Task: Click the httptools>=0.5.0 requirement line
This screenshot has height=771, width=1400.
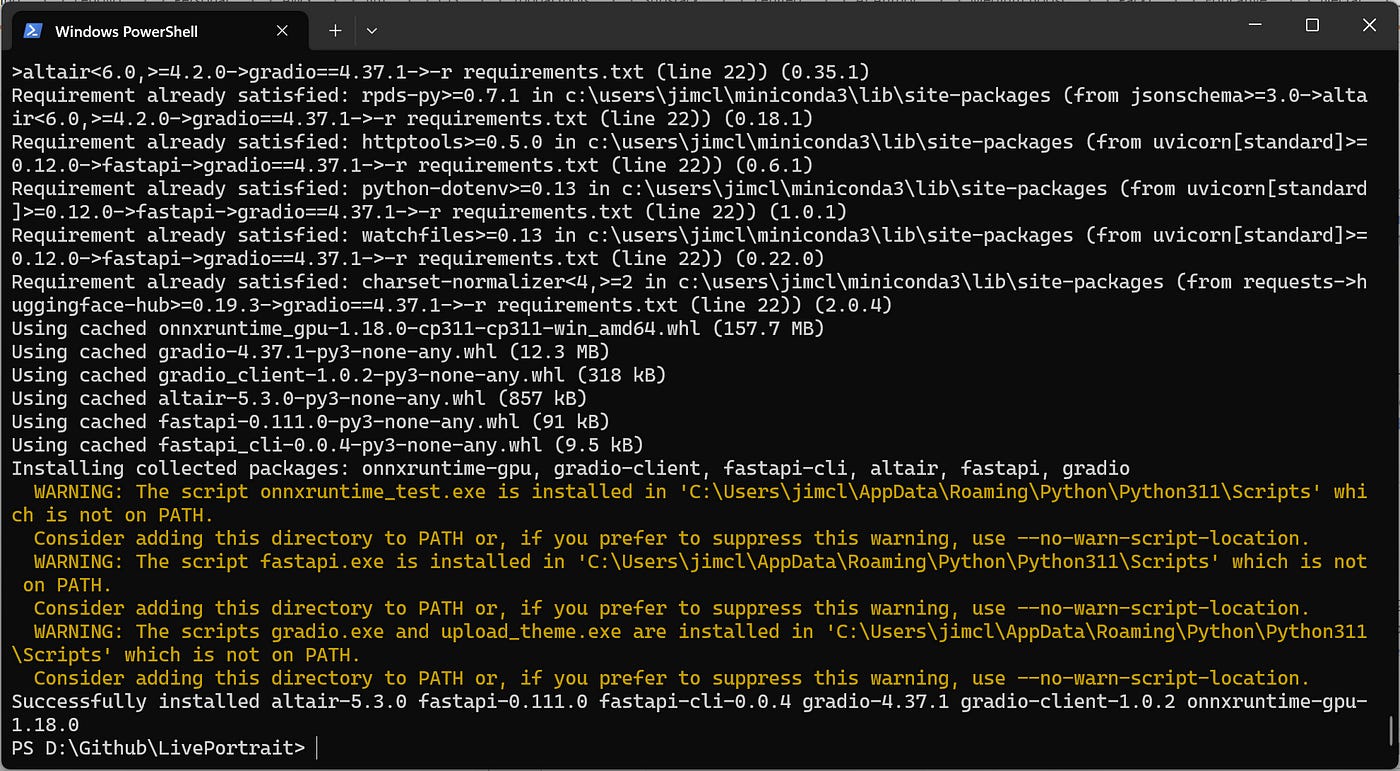Action: coord(689,153)
